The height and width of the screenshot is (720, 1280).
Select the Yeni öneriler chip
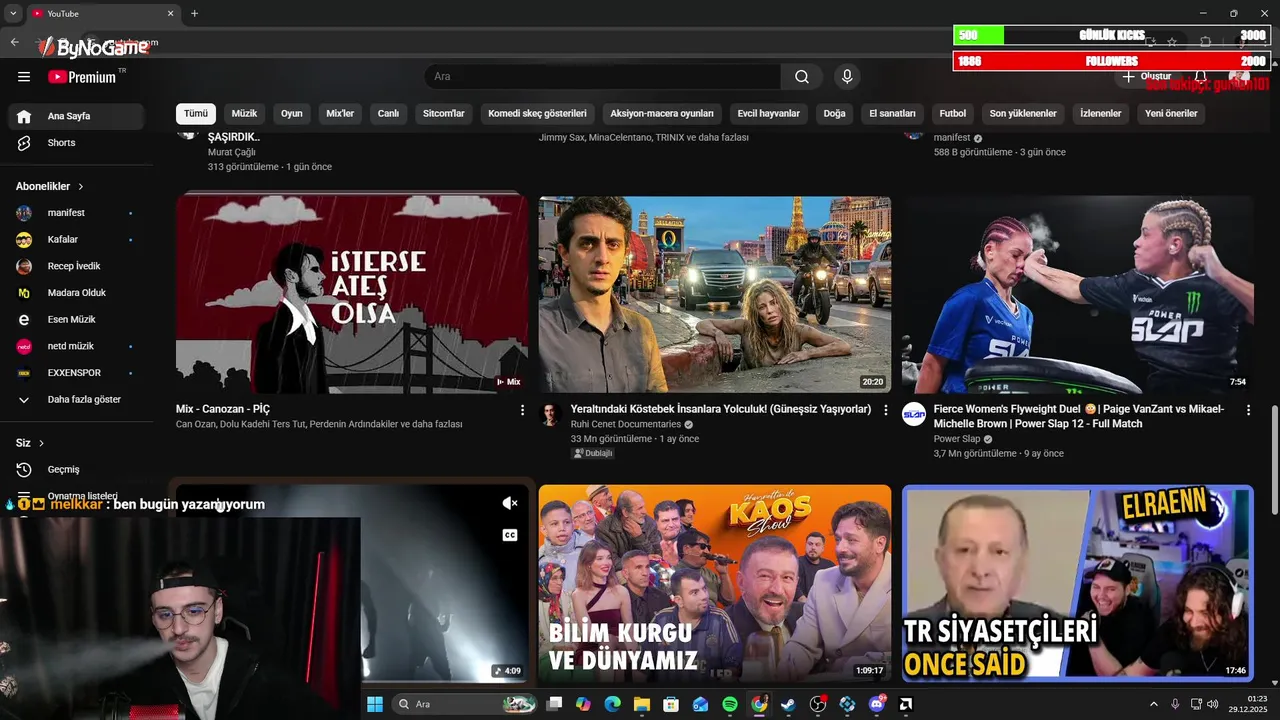pyautogui.click(x=1171, y=114)
